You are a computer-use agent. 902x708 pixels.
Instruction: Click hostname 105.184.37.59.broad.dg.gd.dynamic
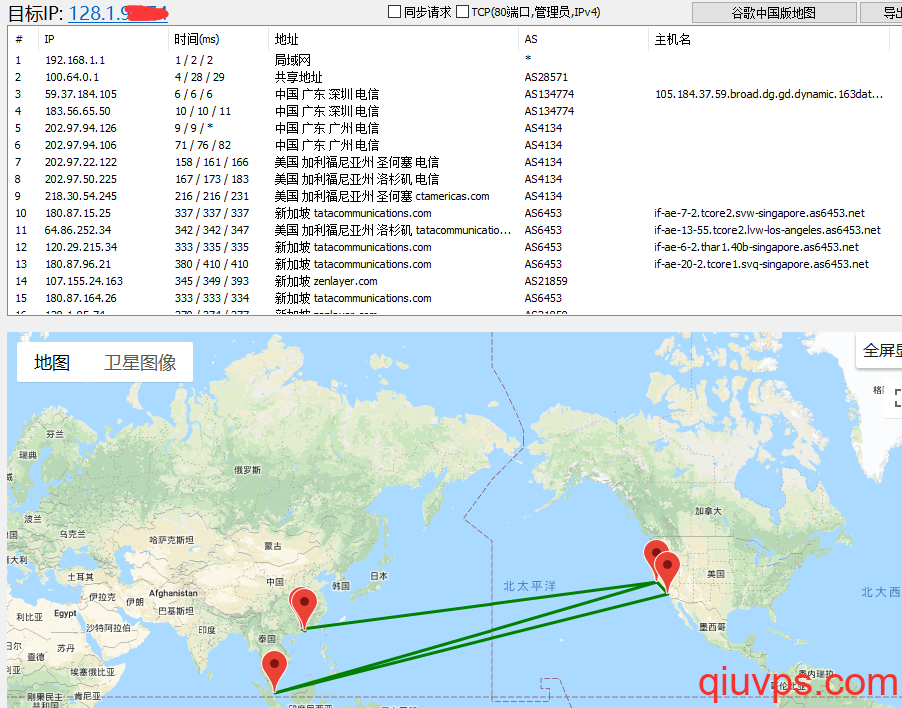pyautogui.click(x=769, y=94)
